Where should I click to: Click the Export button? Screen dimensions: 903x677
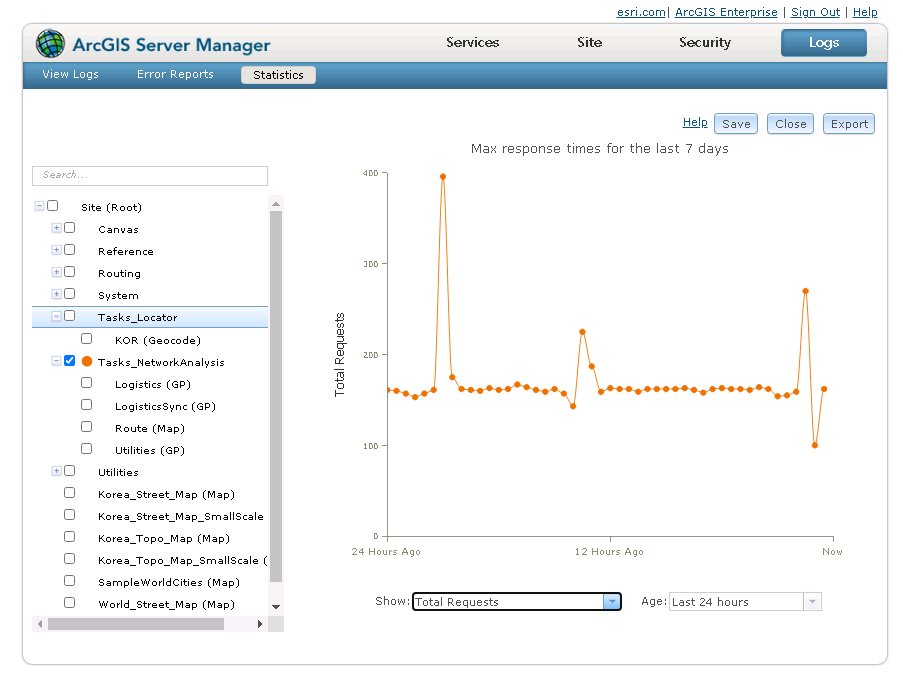pos(849,124)
